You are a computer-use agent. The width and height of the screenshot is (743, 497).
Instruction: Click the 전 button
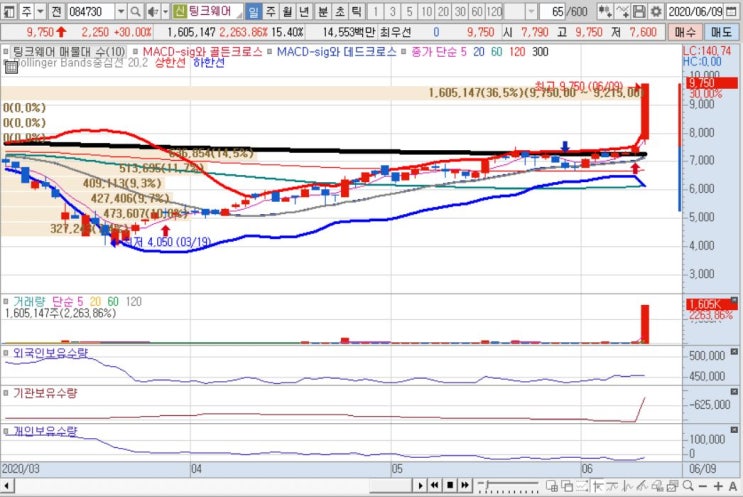pyautogui.click(x=56, y=11)
